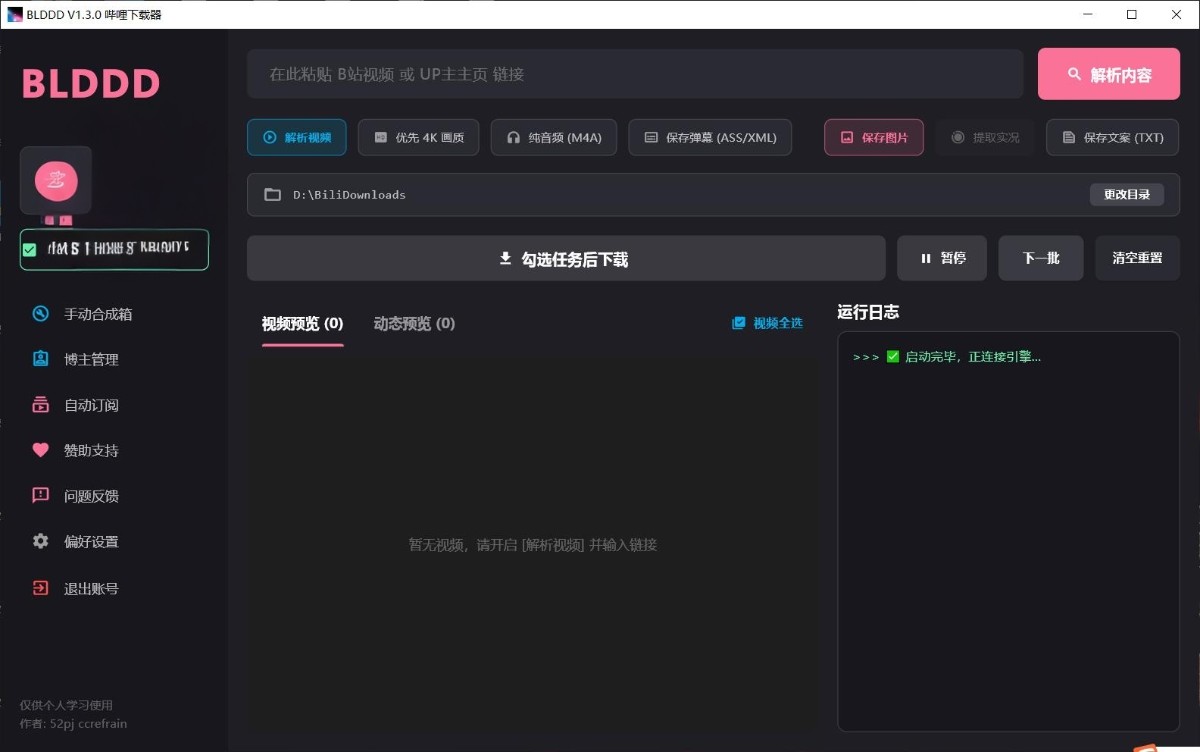Image resolution: width=1200 pixels, height=752 pixels.
Task: Click the BLDDD app icon in the title bar
Action: coord(15,14)
